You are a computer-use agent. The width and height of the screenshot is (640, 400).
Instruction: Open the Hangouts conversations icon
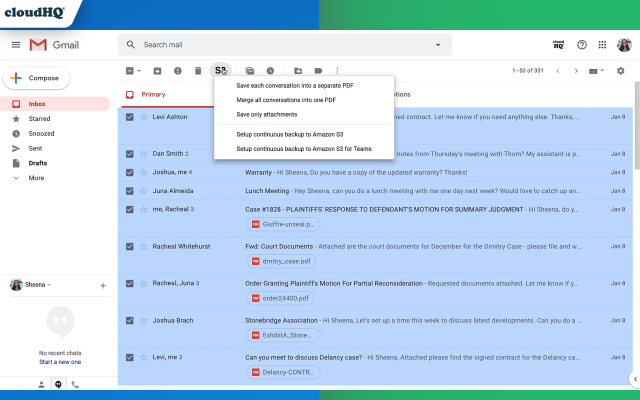58,384
